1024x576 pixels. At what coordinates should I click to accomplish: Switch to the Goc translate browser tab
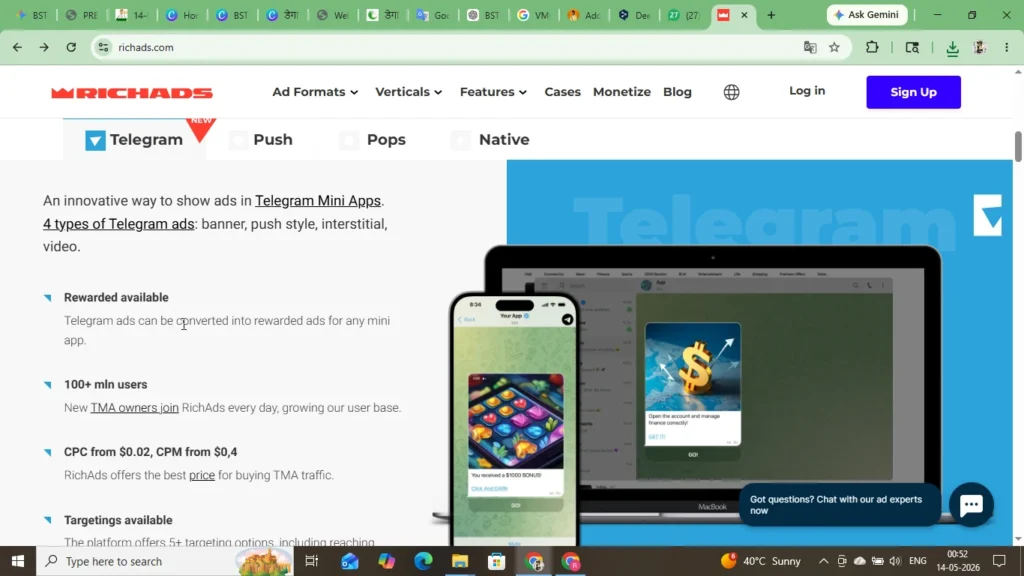coord(432,15)
